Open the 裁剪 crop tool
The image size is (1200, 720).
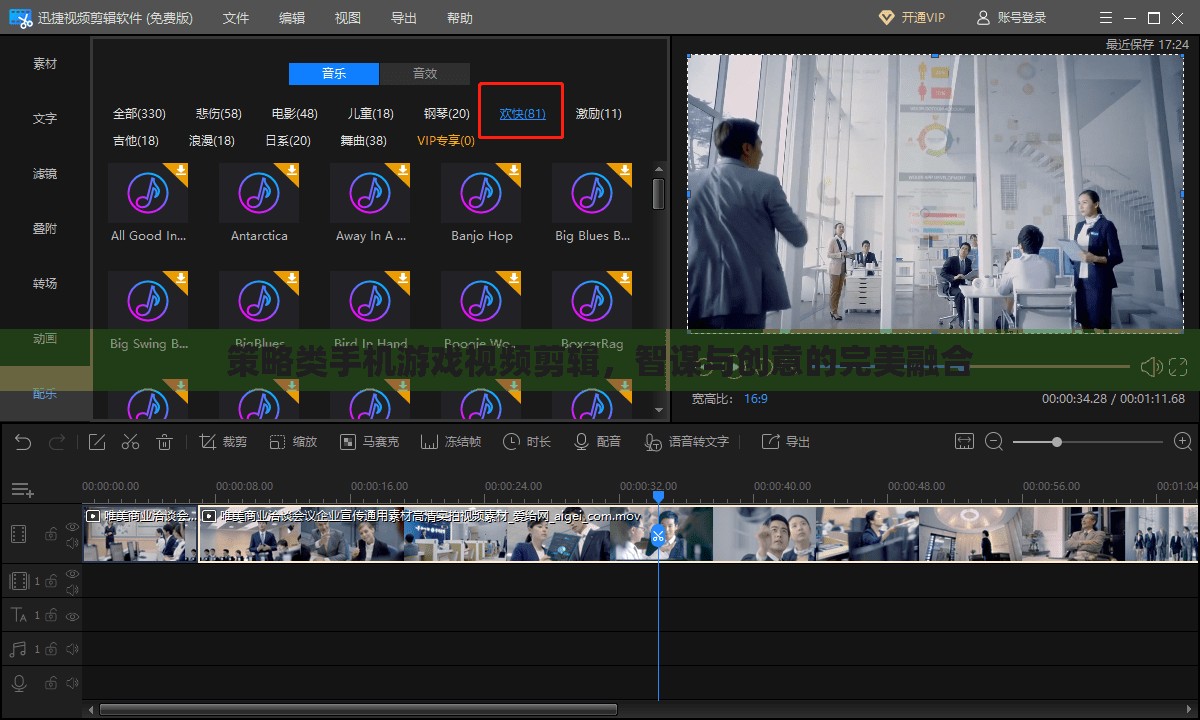coord(223,442)
